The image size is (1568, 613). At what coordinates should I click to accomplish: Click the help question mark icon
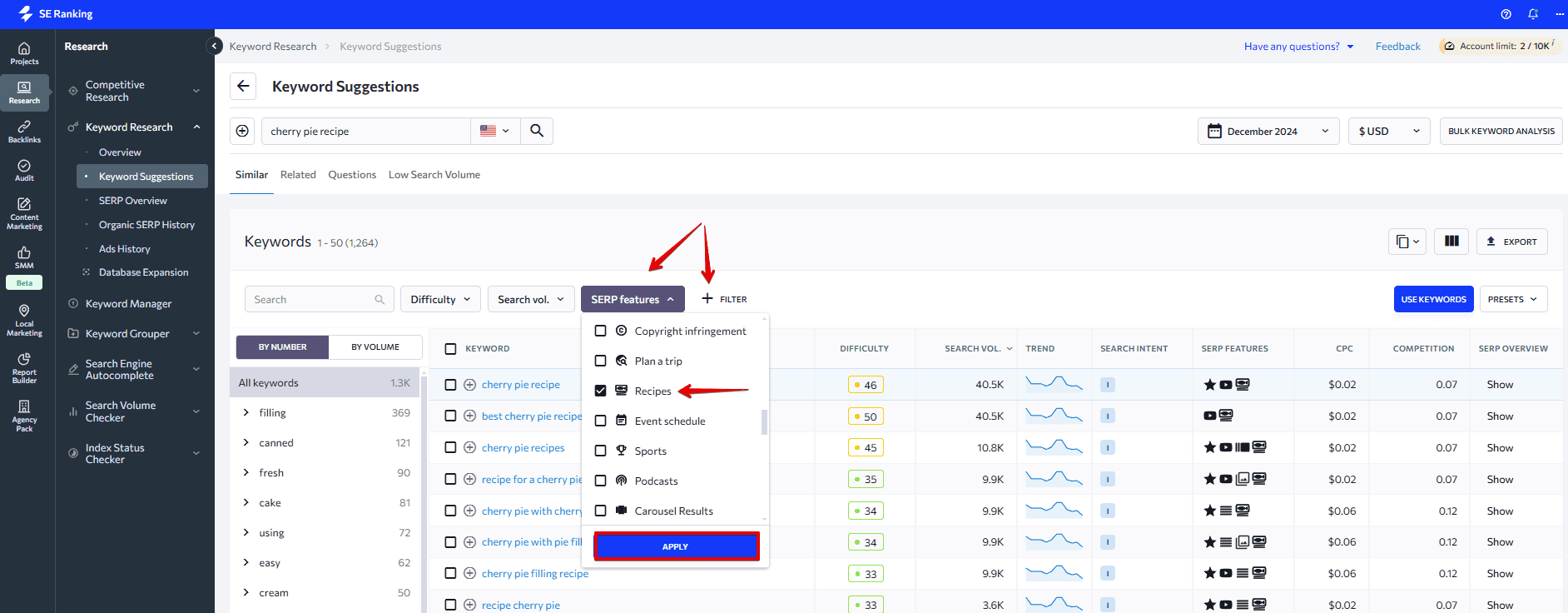(1506, 14)
